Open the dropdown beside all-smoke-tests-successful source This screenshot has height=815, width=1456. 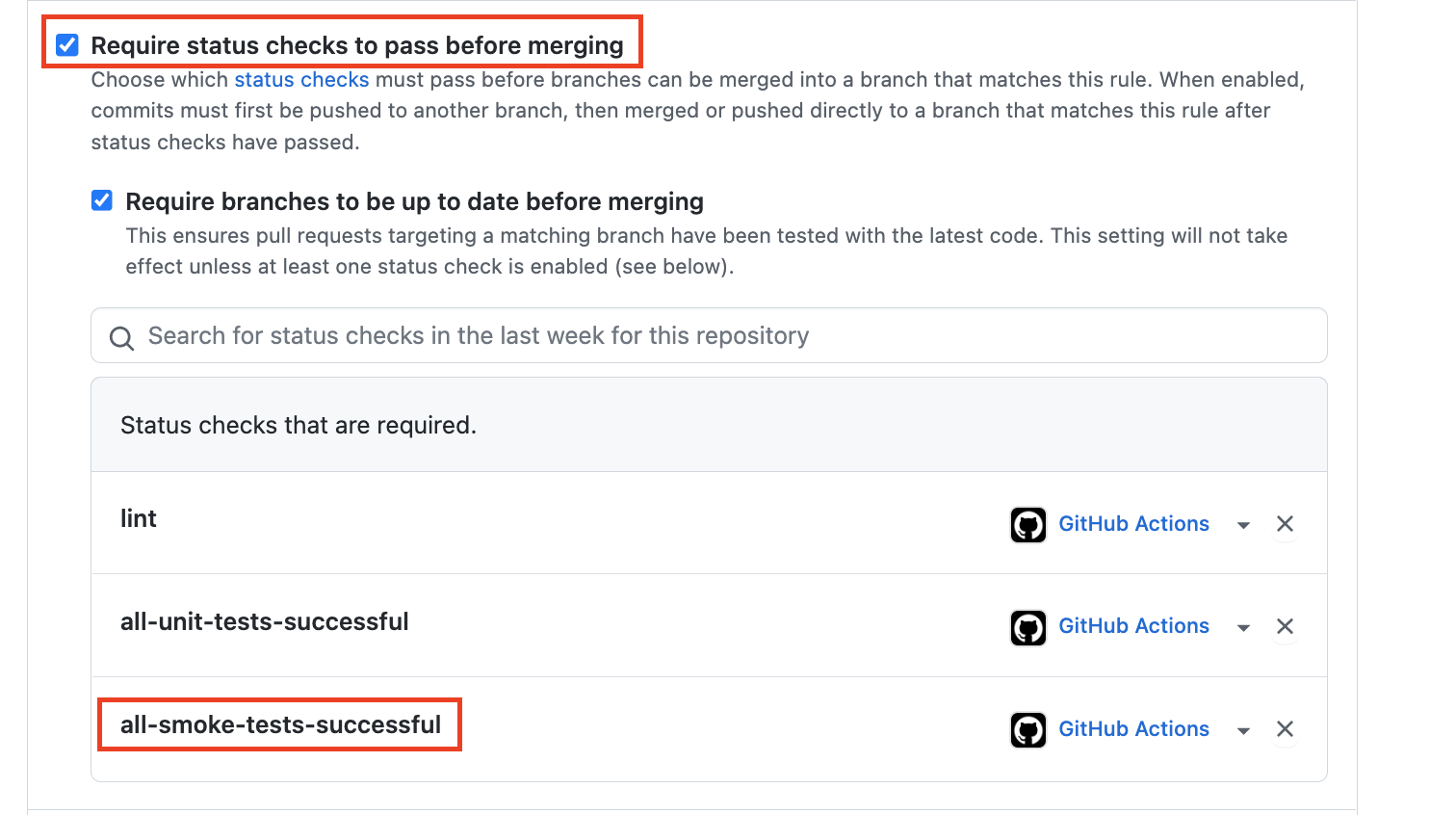tap(1243, 729)
